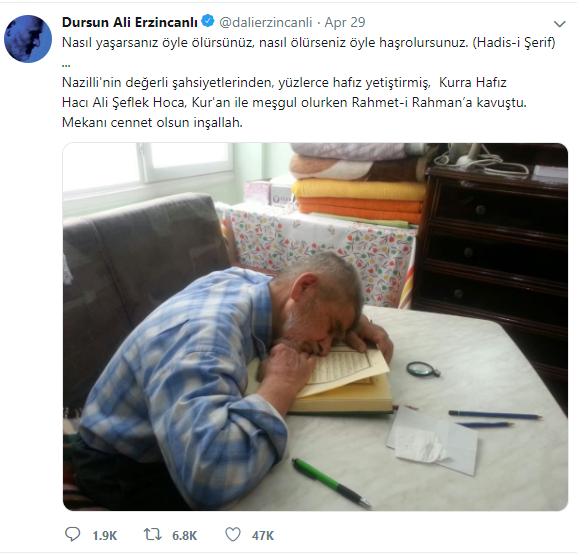Image resolution: width=577 pixels, height=553 pixels.
Task: Click the 6.8K retweet count
Action: tap(185, 536)
